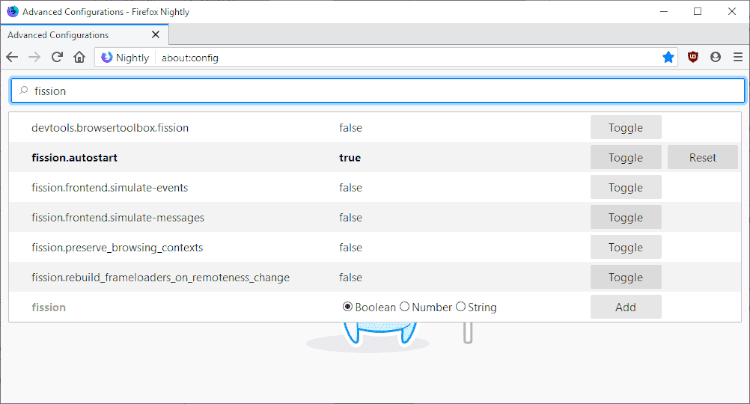Open the Firefox account icon
This screenshot has width=750, height=404.
pyautogui.click(x=716, y=57)
